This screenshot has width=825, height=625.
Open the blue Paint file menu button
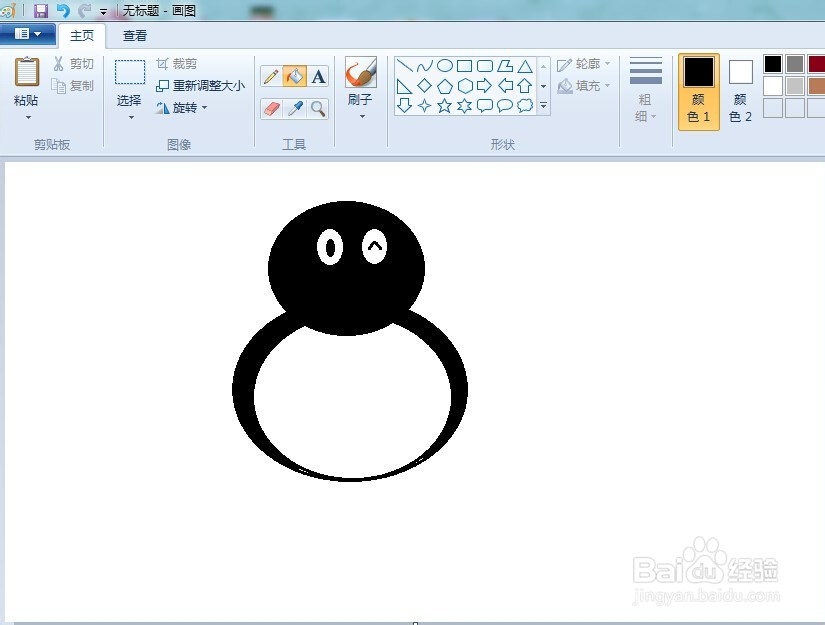click(28, 34)
